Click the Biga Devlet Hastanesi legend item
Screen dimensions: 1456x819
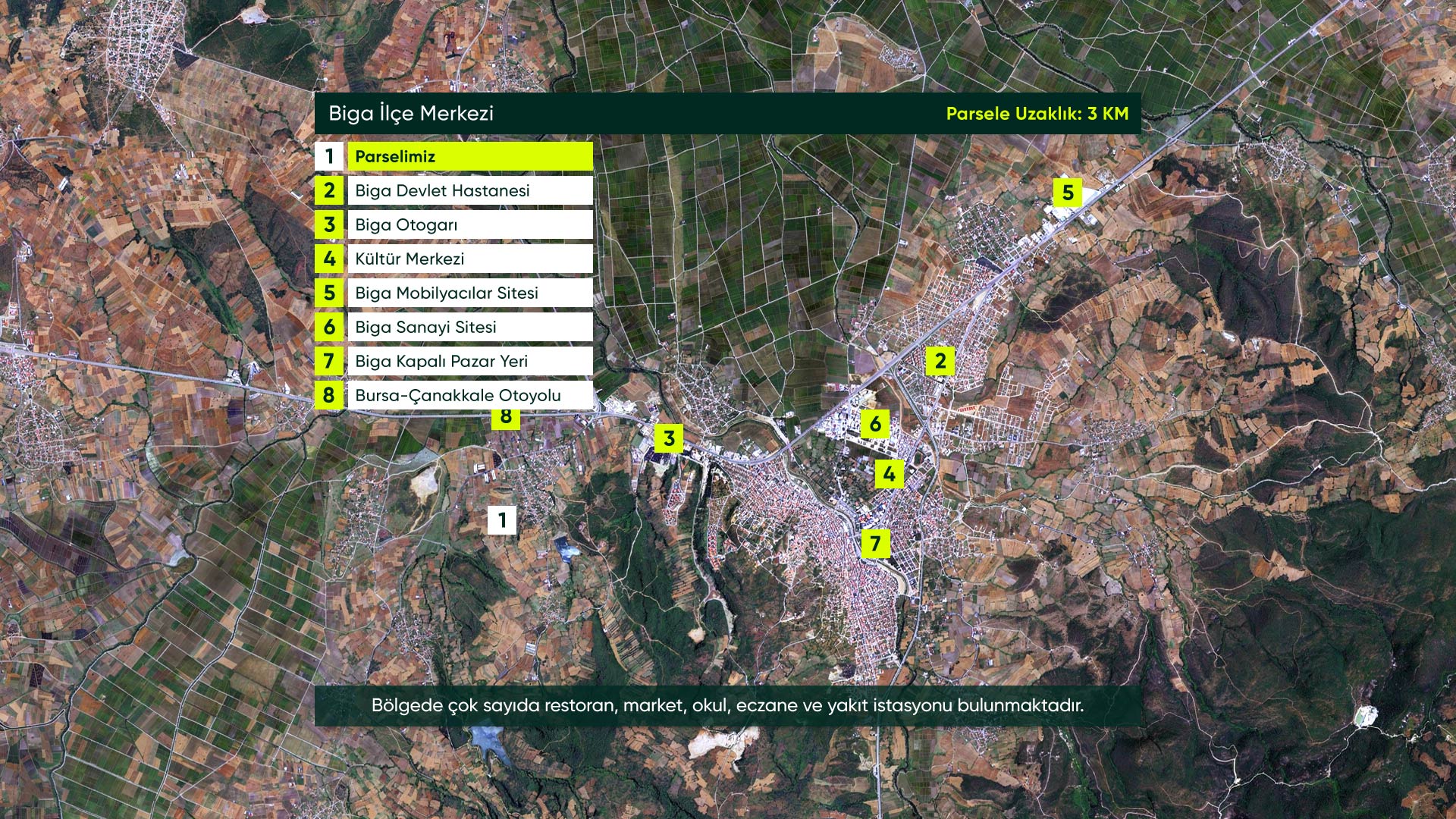click(469, 191)
